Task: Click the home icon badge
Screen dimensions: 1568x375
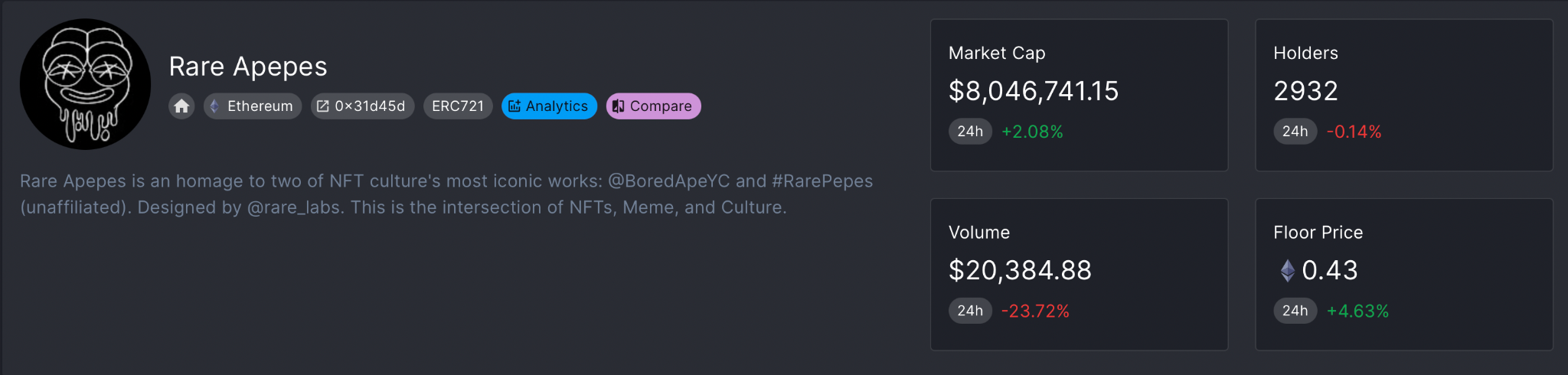Action: coord(181,106)
